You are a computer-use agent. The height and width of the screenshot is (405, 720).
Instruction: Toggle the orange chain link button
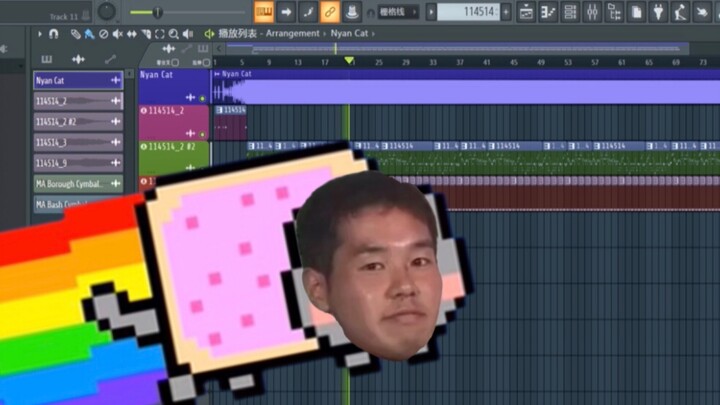tap(330, 12)
